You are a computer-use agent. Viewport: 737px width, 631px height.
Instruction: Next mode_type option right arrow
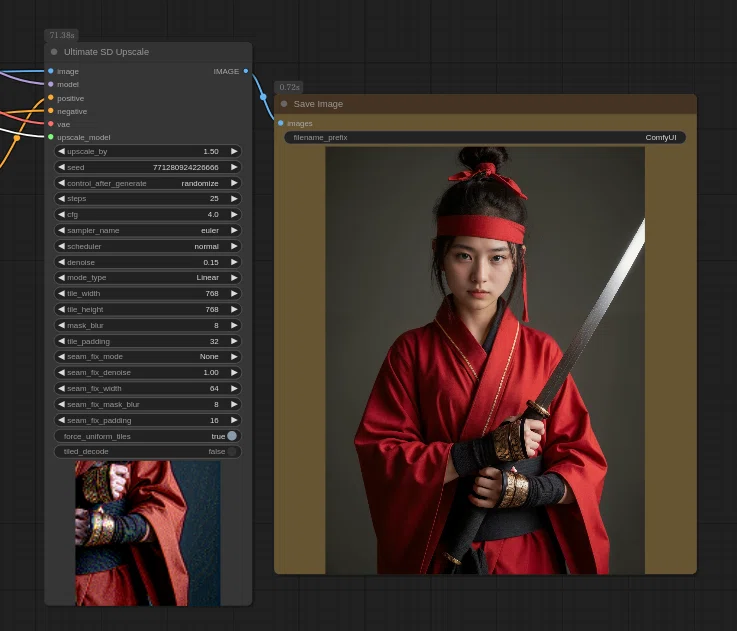(234, 277)
